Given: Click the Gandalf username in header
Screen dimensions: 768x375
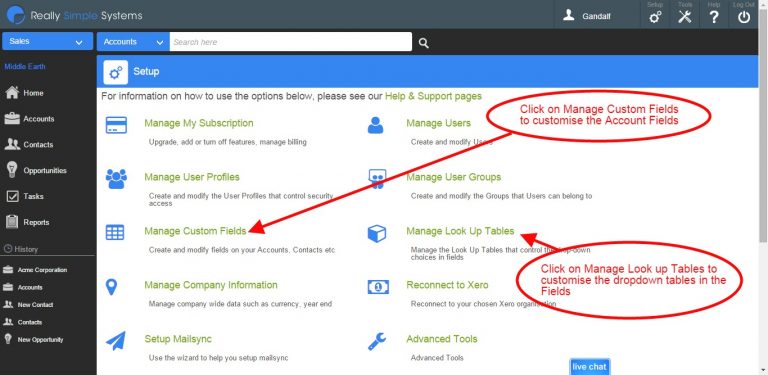Looking at the screenshot, I should pyautogui.click(x=597, y=16).
